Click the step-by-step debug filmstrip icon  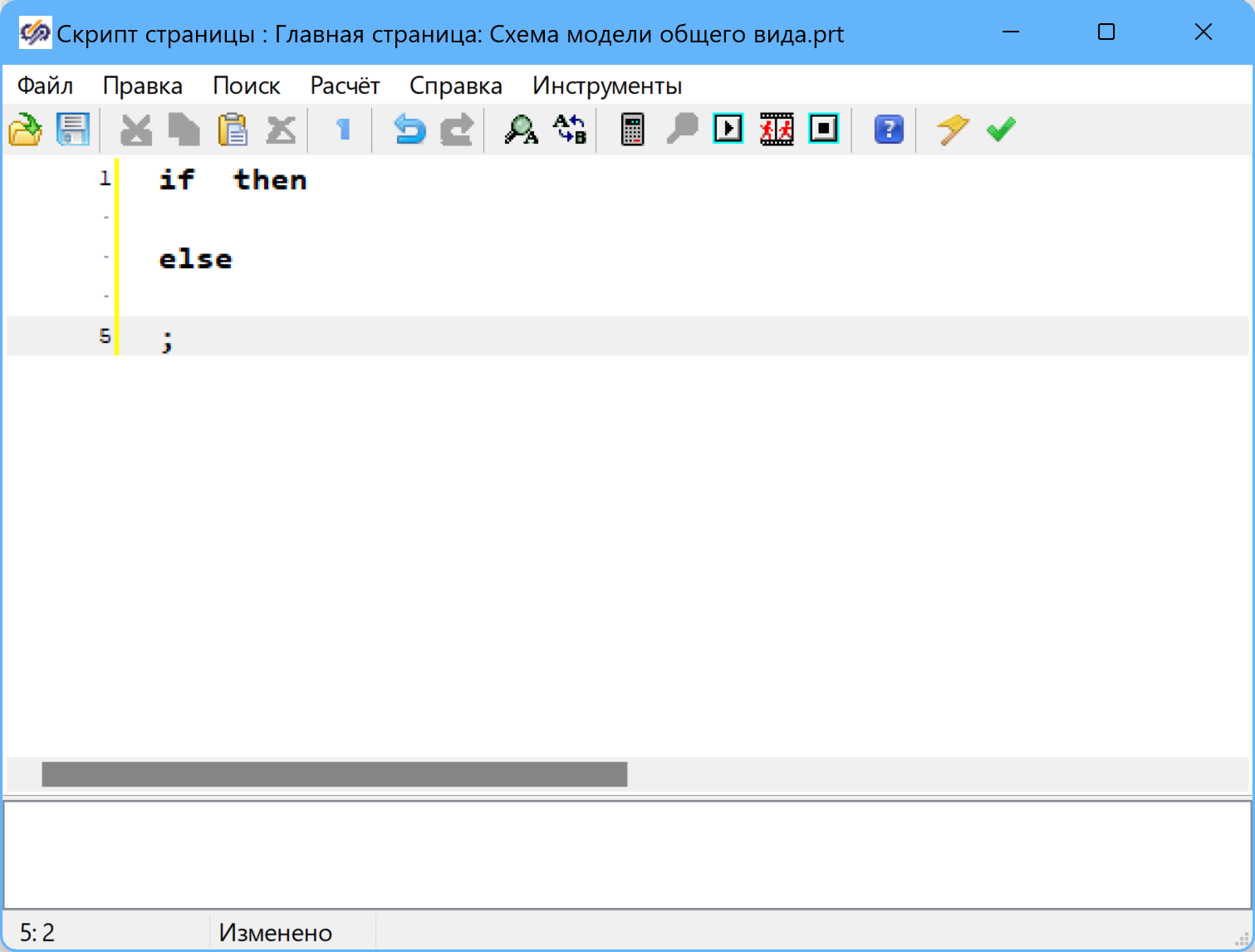(777, 129)
